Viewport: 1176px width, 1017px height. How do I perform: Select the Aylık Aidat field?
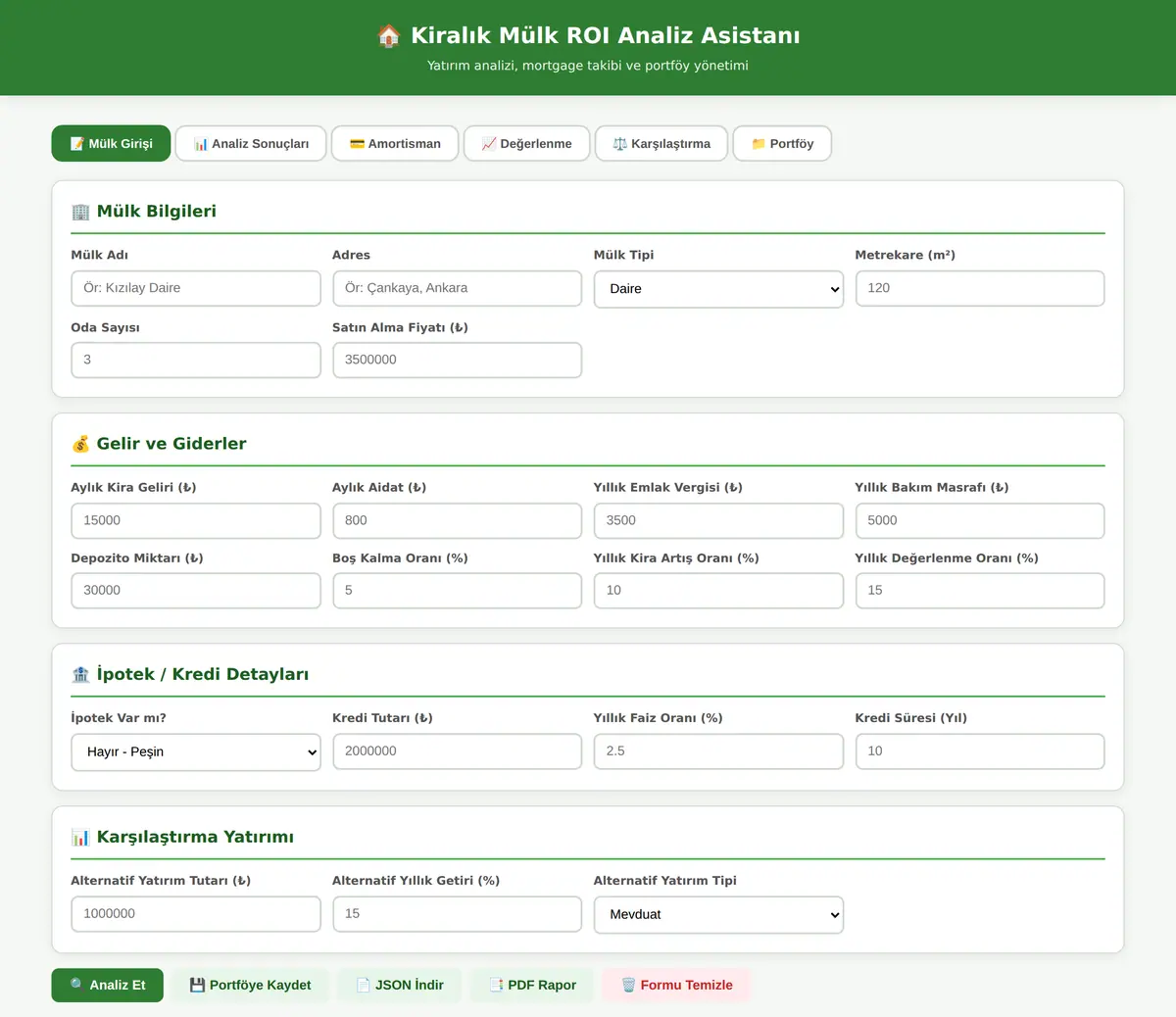coord(457,520)
